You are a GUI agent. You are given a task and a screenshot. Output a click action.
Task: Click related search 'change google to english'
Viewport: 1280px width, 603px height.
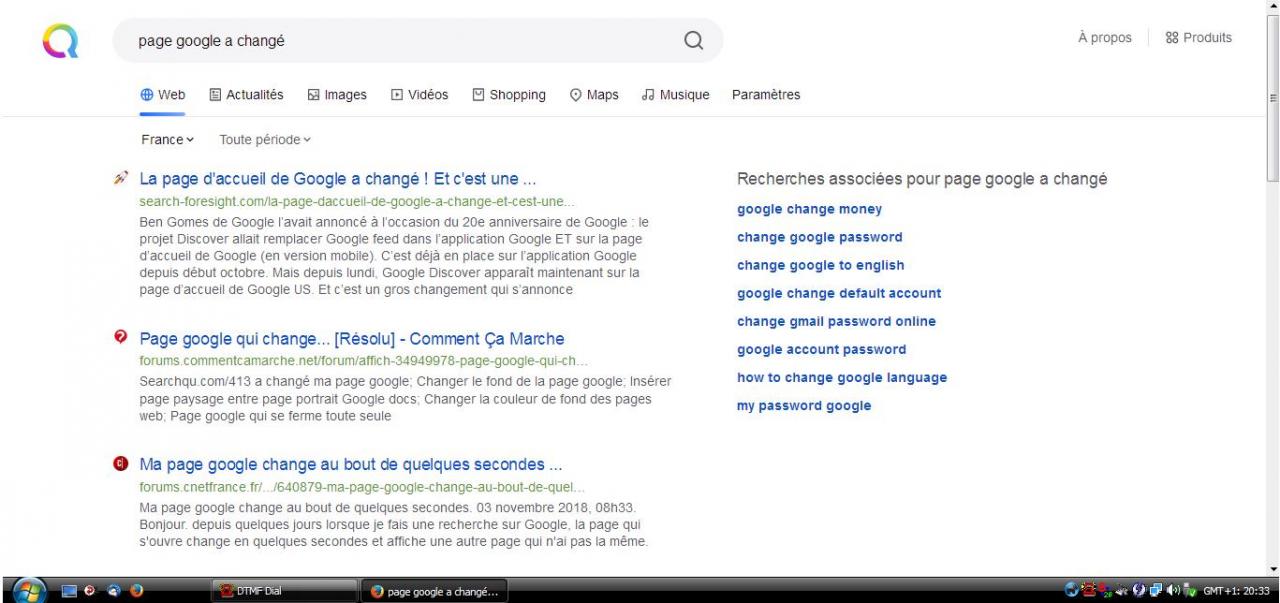click(820, 266)
